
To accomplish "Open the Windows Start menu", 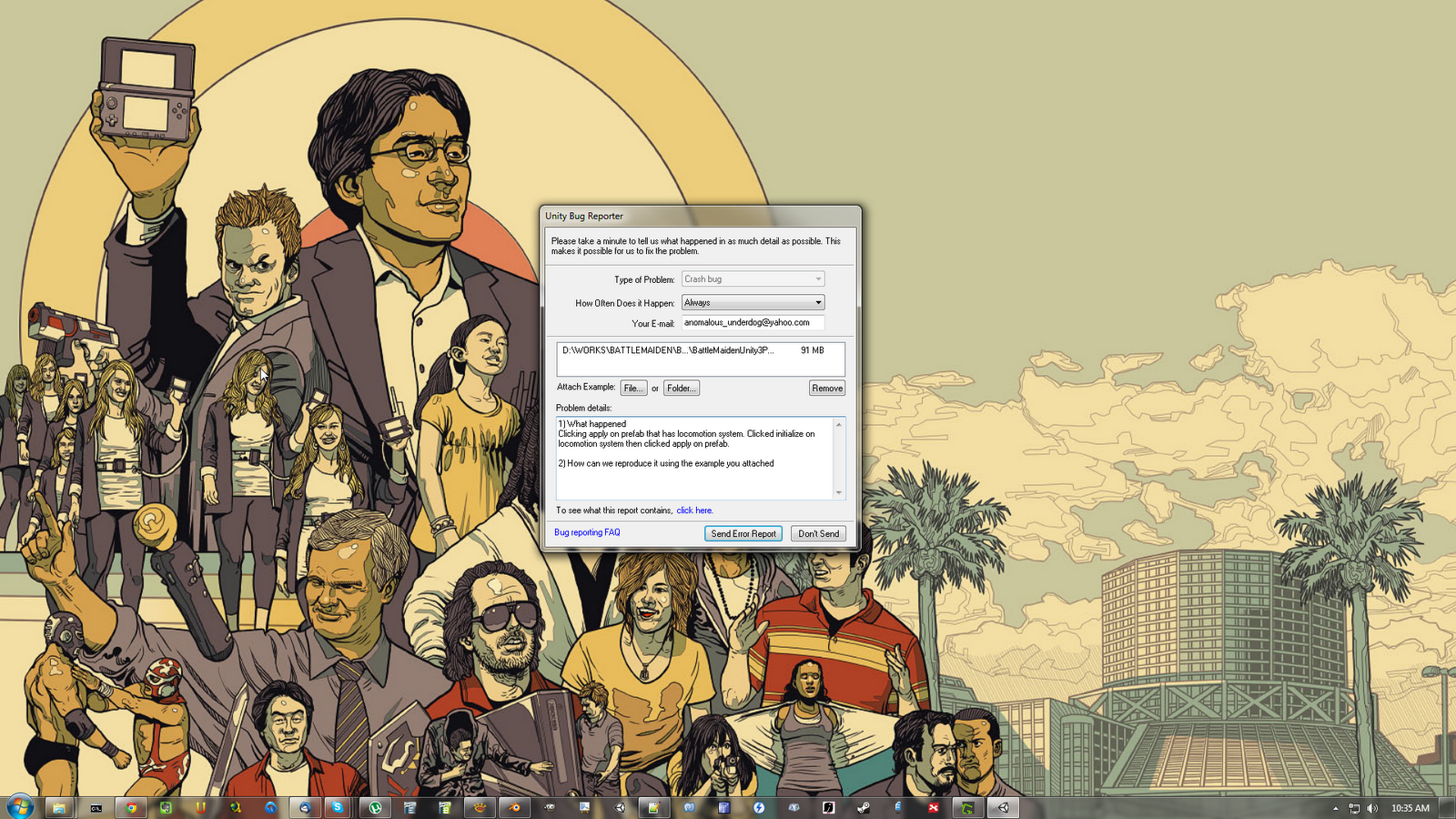I will point(20,806).
